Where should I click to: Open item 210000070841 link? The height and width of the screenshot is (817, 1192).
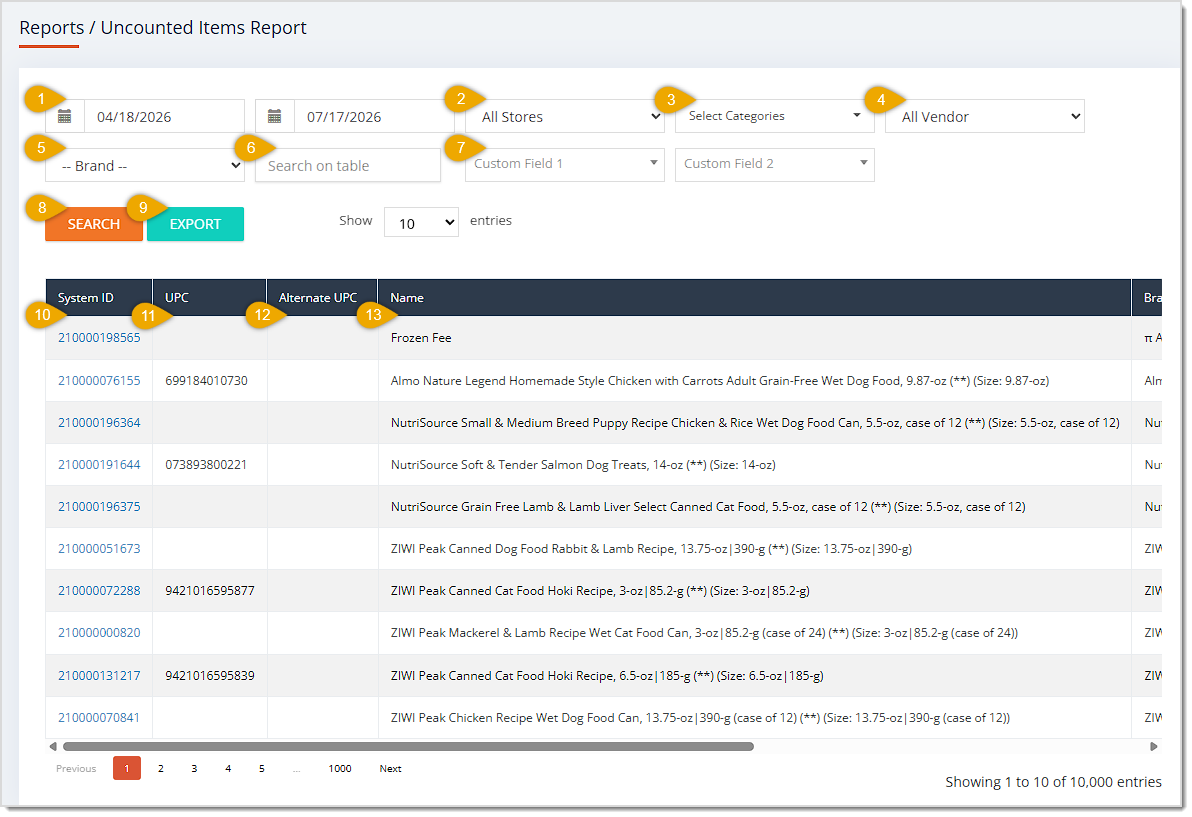pyautogui.click(x=100, y=717)
